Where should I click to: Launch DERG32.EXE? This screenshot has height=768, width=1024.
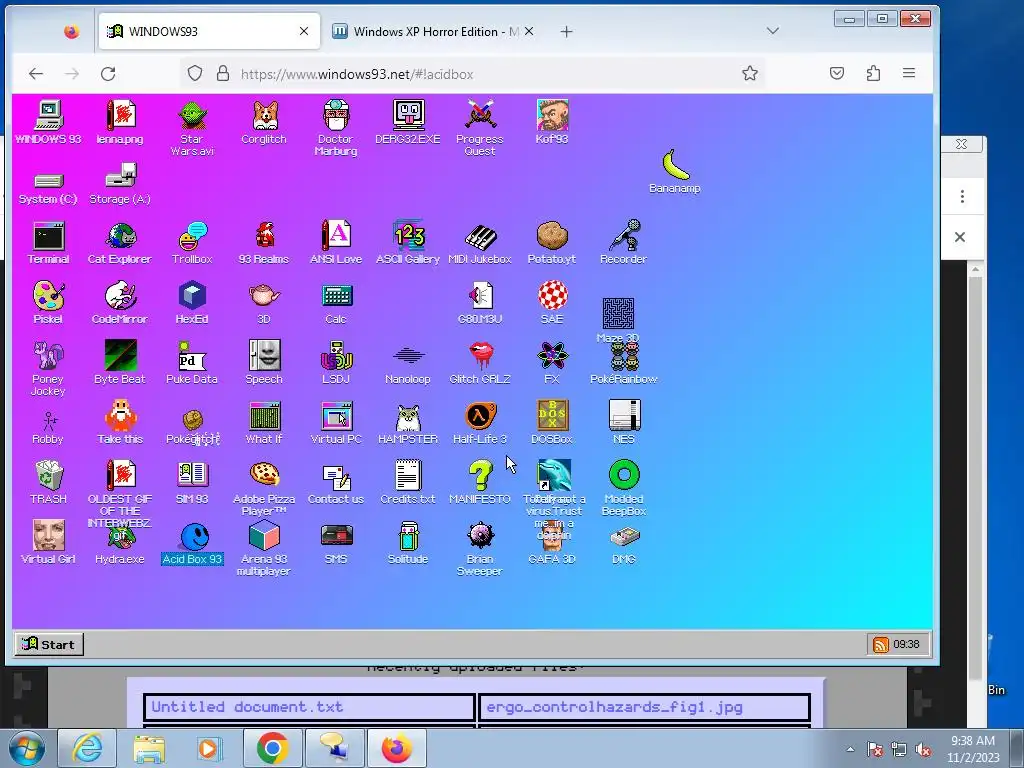coord(408,116)
